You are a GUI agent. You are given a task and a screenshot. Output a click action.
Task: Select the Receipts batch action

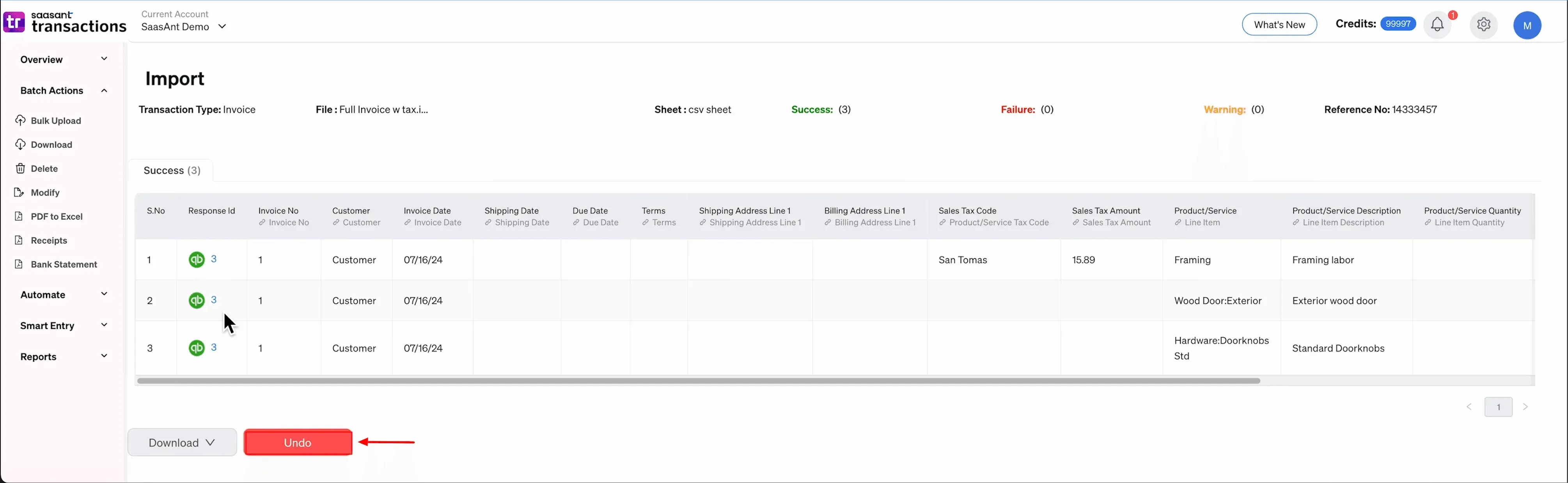49,240
